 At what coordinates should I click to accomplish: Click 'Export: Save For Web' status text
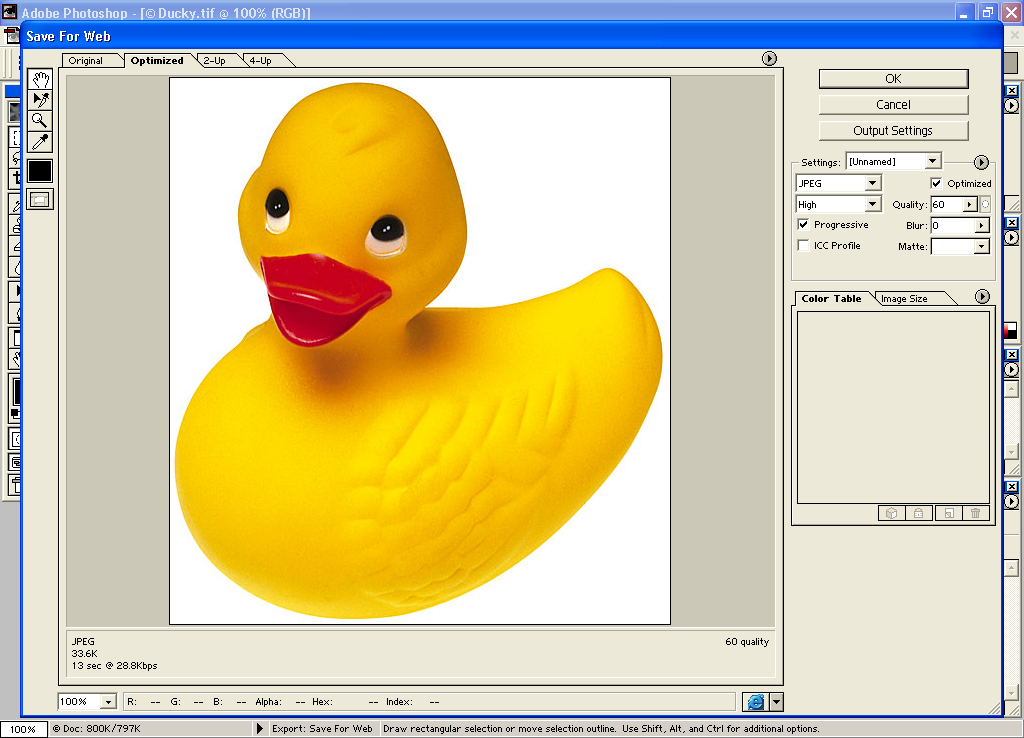point(322,728)
